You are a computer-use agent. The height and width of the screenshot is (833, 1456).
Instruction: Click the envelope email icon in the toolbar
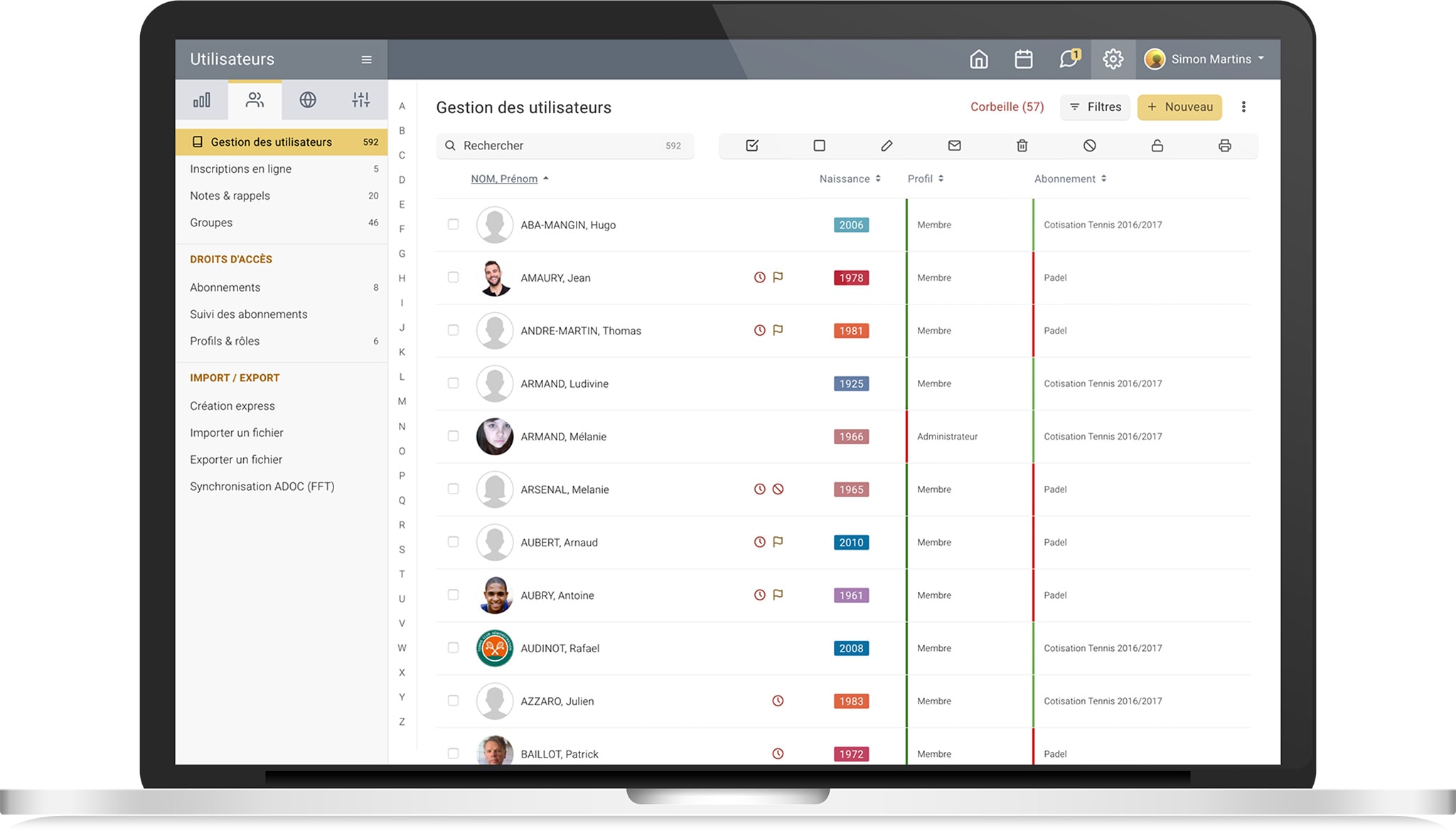pyautogui.click(x=954, y=146)
